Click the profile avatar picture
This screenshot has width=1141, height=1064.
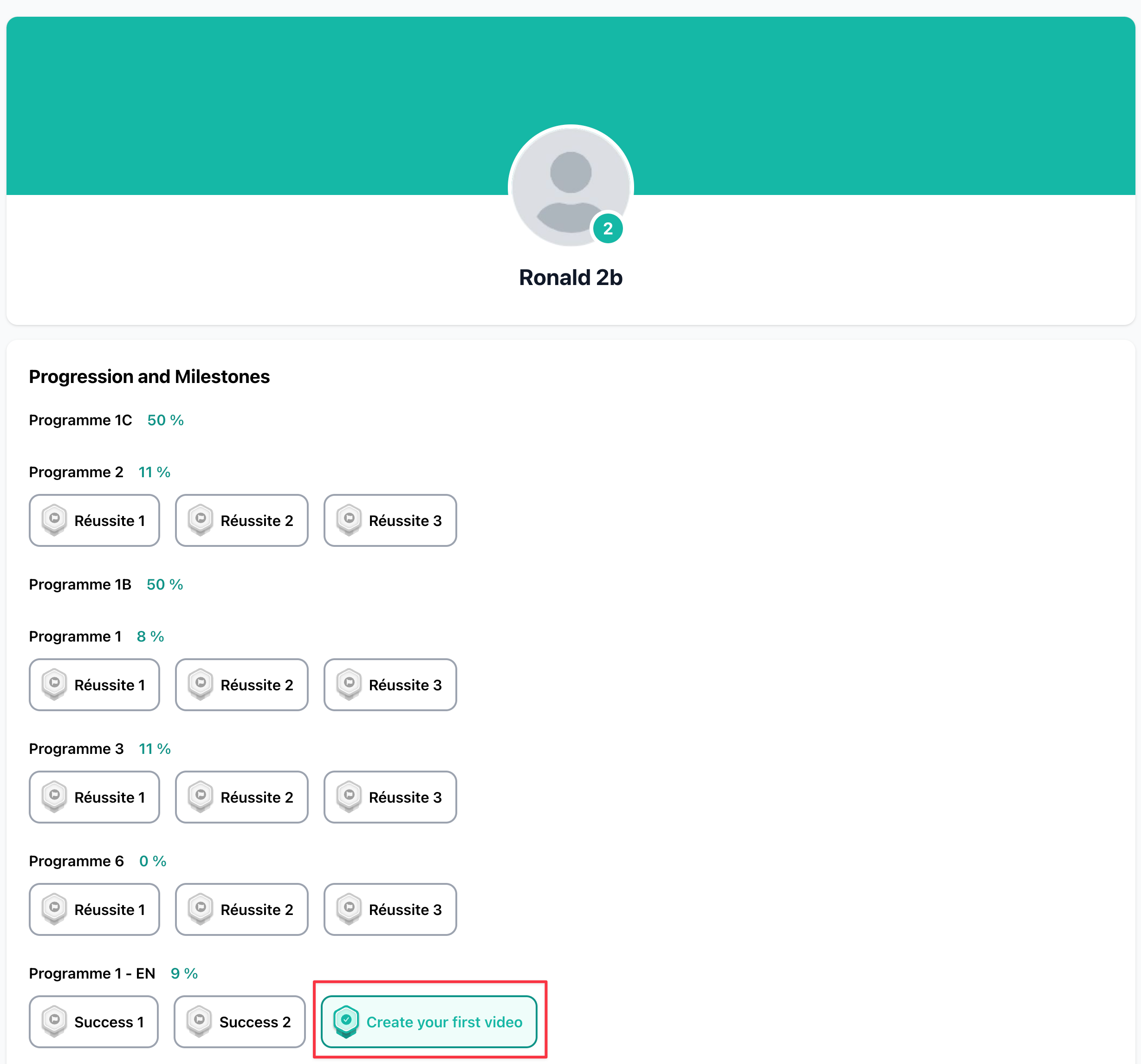(x=570, y=187)
